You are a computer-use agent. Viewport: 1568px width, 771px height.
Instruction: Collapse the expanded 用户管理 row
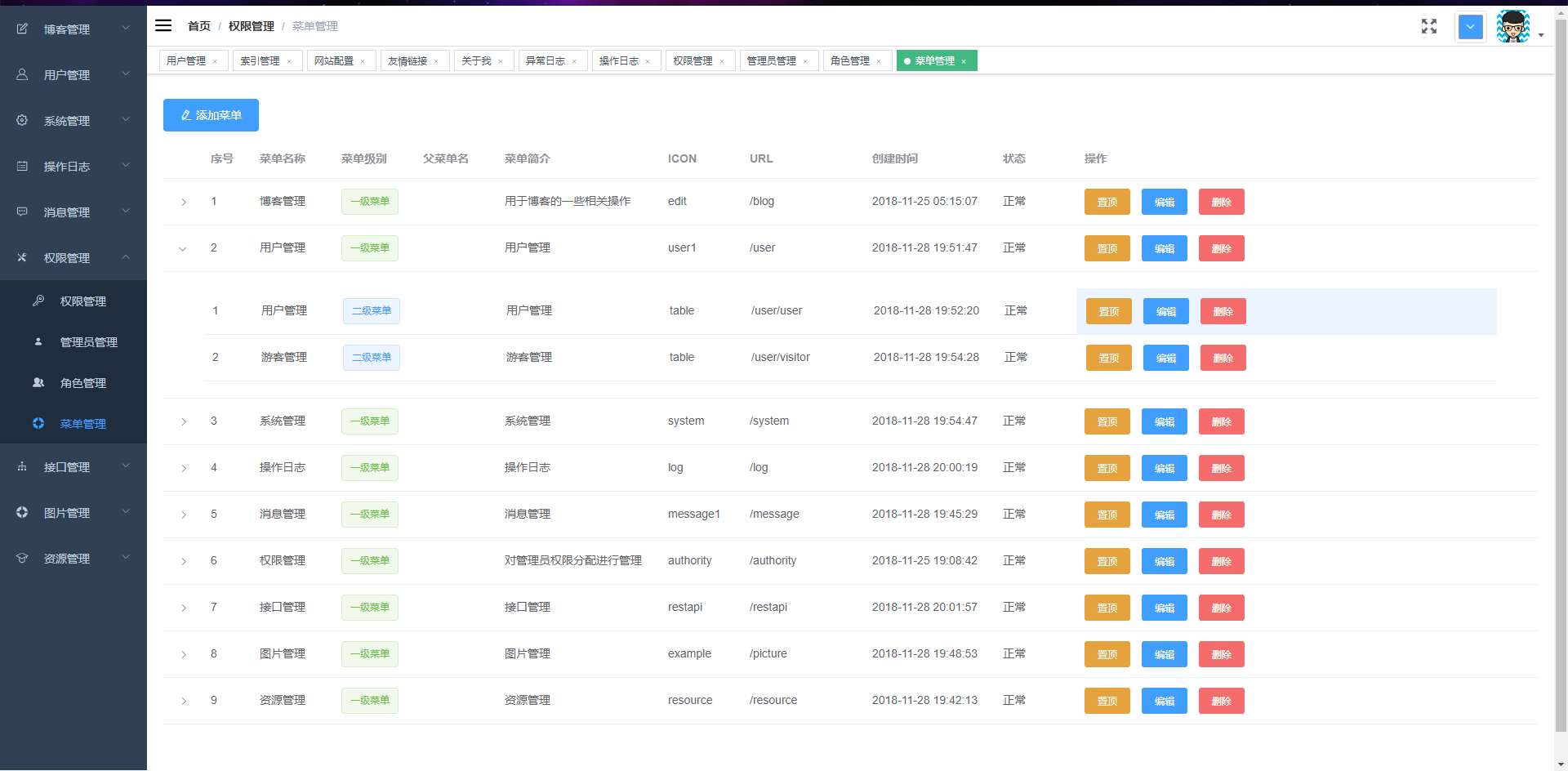click(183, 248)
